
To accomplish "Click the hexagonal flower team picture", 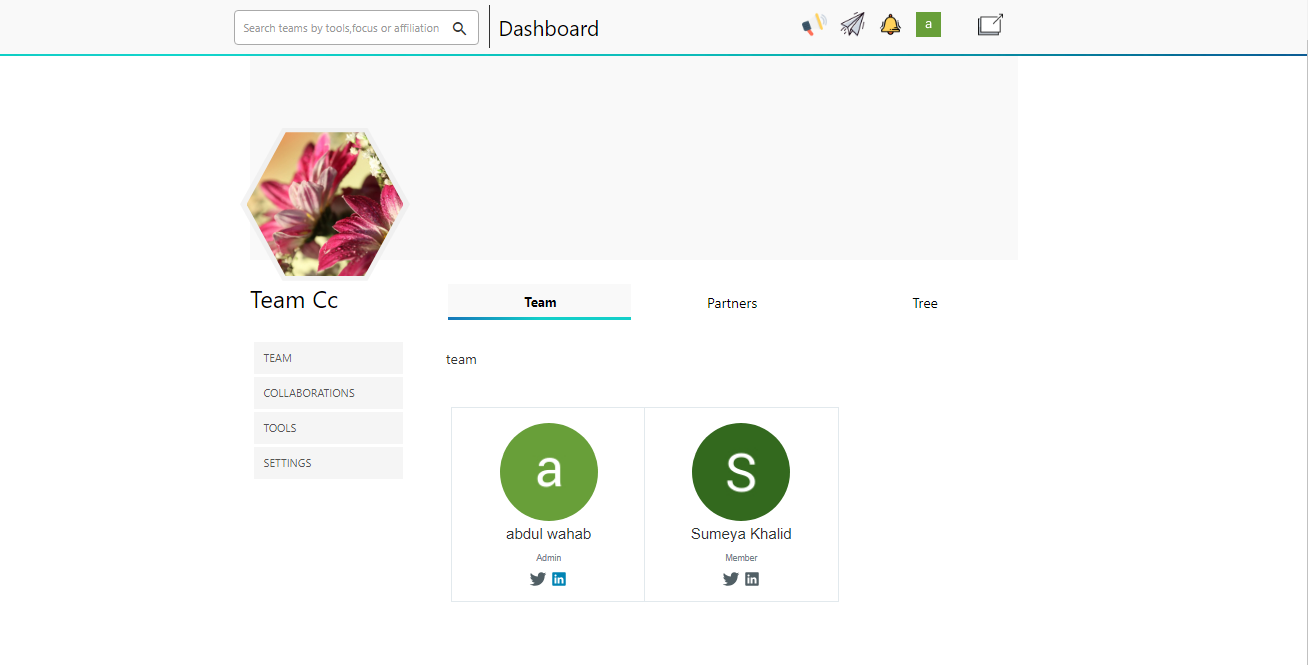I will coord(325,204).
